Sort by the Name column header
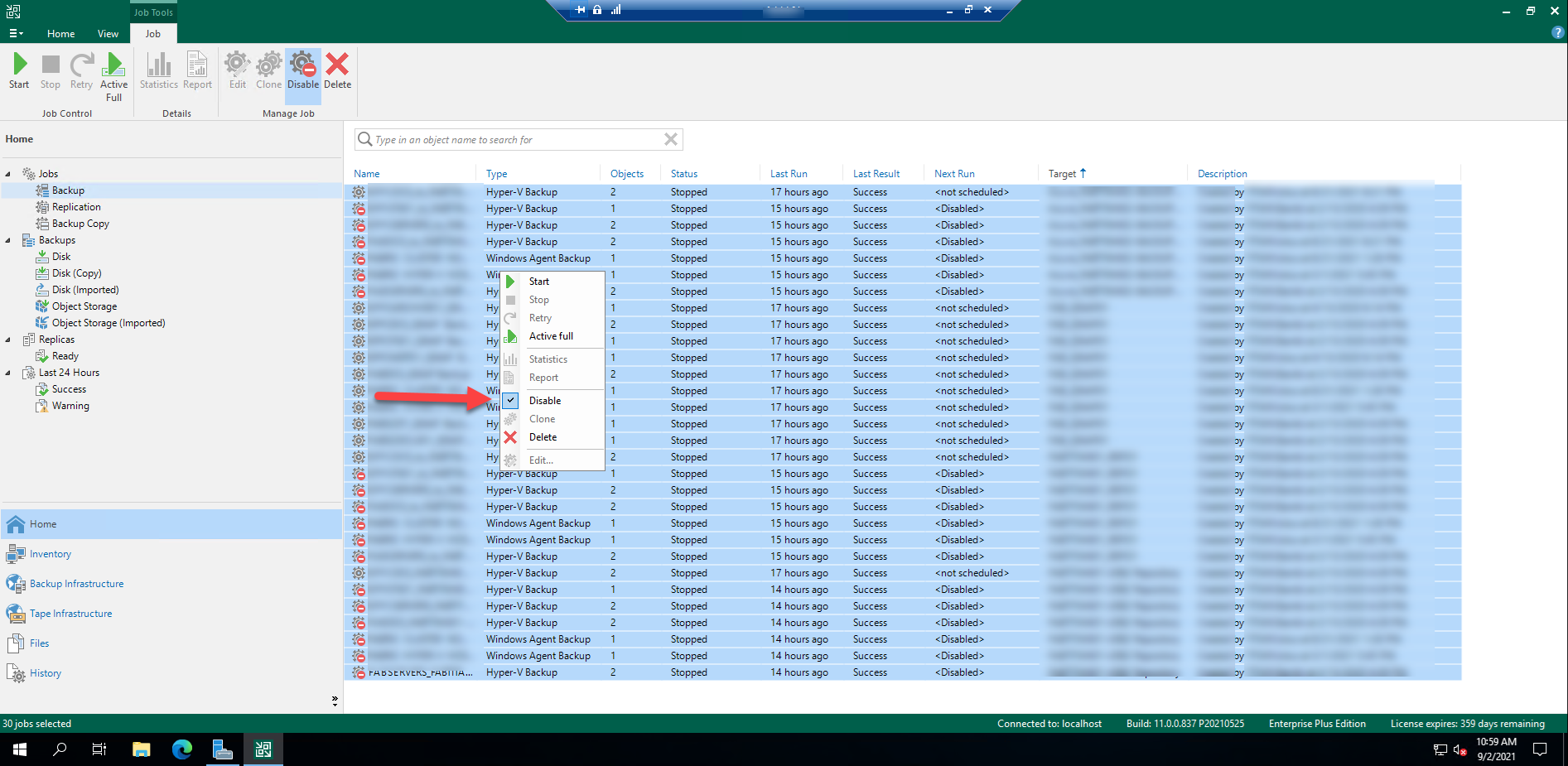 coord(367,174)
